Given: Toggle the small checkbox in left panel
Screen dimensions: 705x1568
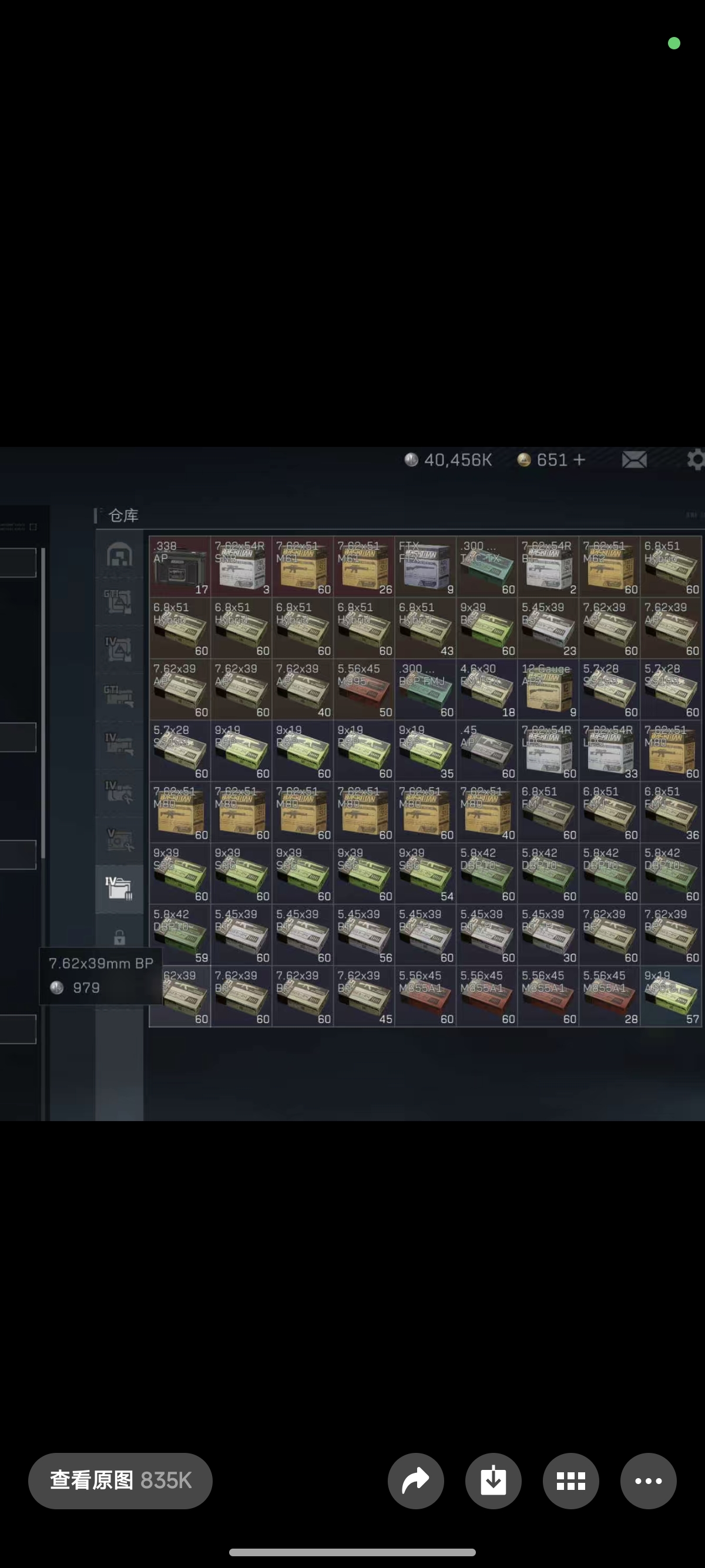Looking at the screenshot, I should [x=33, y=527].
